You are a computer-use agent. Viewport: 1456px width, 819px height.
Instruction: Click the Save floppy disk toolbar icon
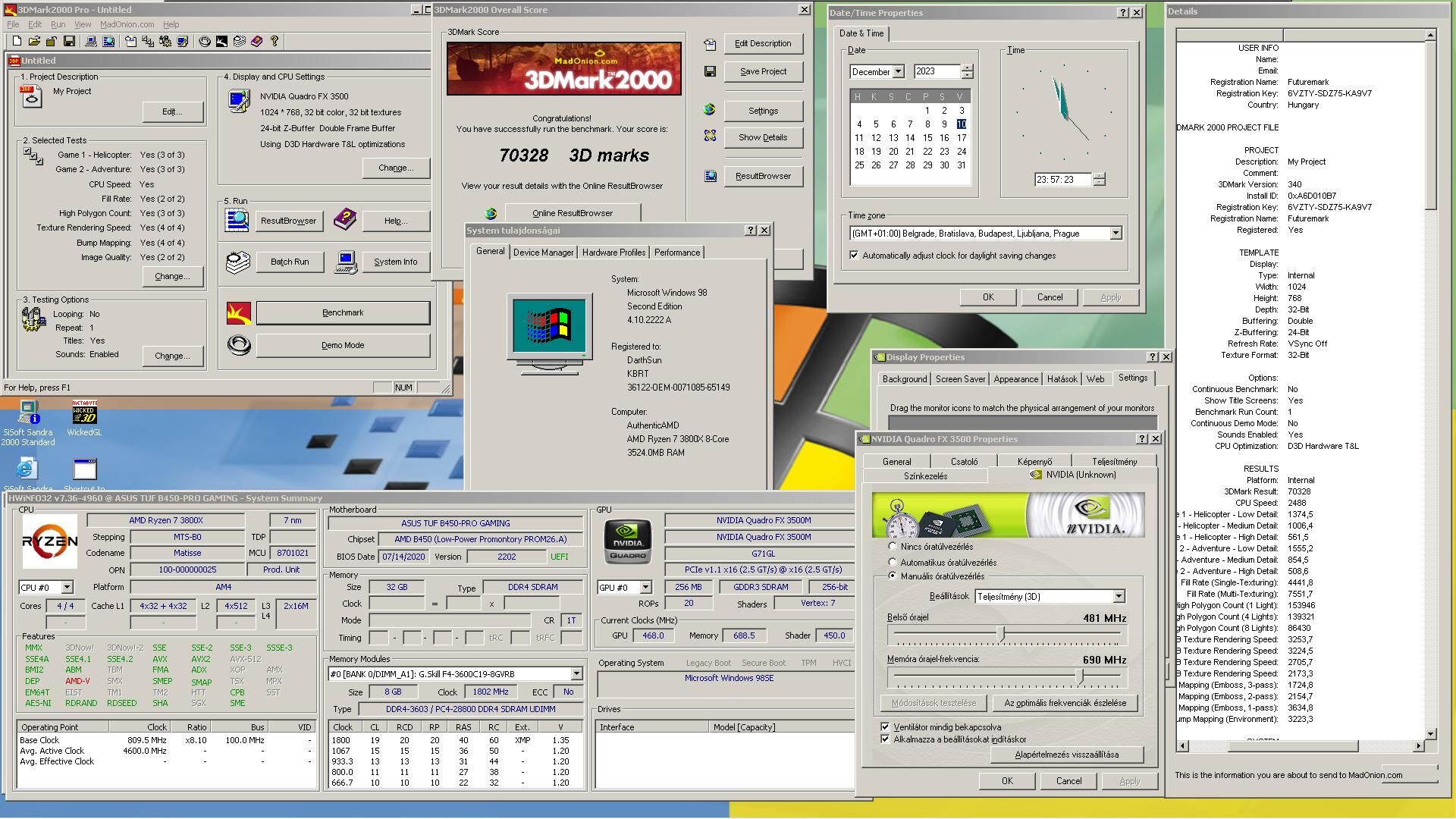pos(69,41)
